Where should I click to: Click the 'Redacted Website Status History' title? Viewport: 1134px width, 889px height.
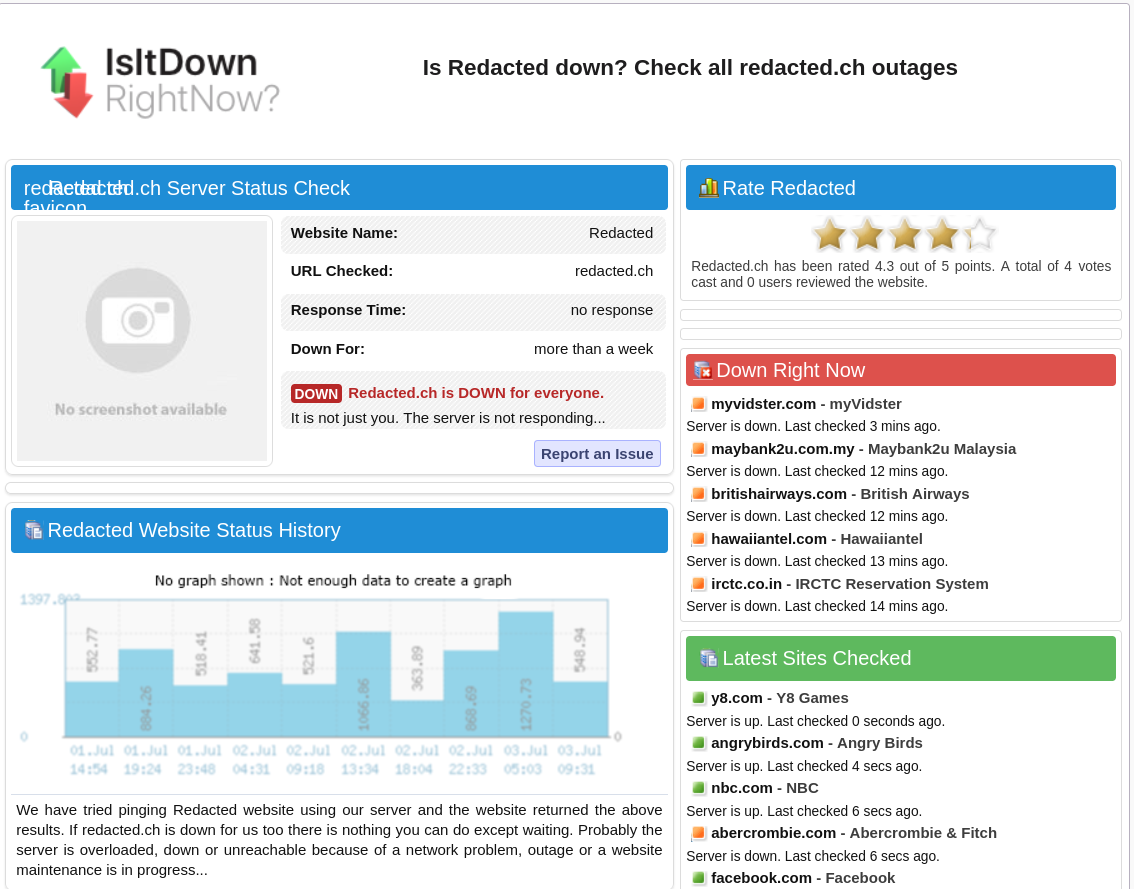pos(194,530)
